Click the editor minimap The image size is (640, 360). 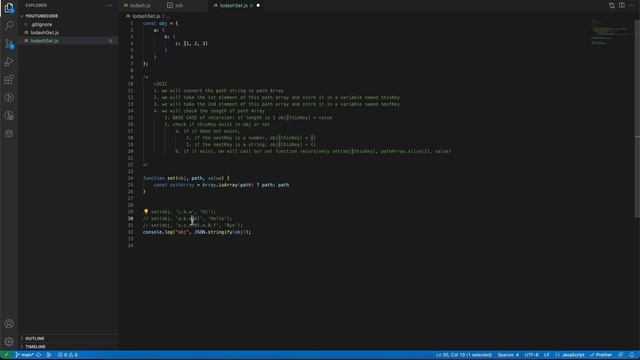click(x=611, y=33)
